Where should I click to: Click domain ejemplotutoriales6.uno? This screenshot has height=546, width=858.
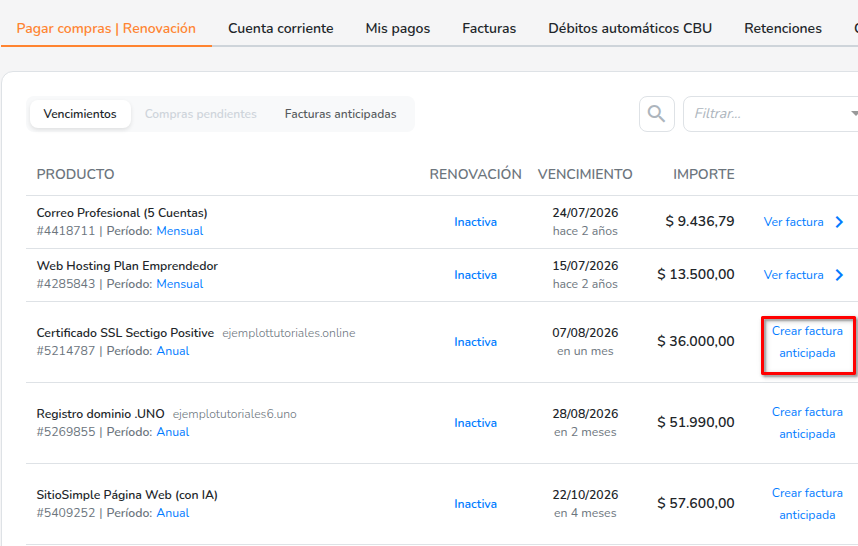click(x=235, y=414)
